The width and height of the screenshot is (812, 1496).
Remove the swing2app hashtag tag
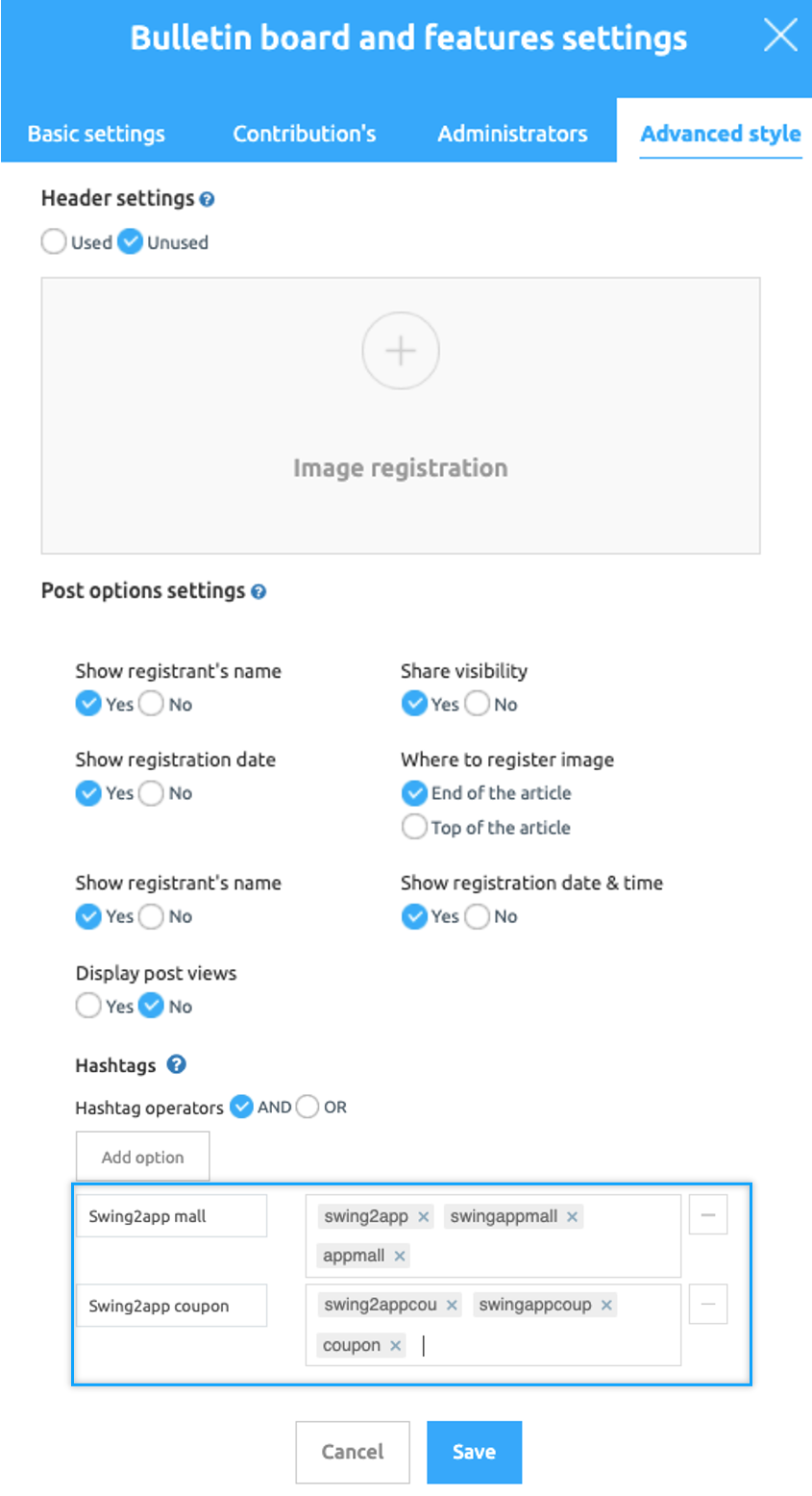point(424,1217)
